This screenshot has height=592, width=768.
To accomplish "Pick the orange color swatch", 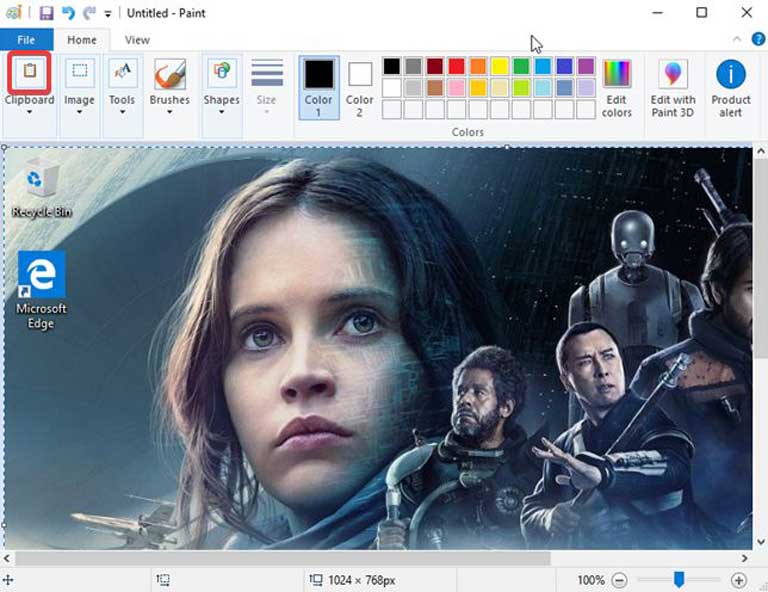I will 478,66.
